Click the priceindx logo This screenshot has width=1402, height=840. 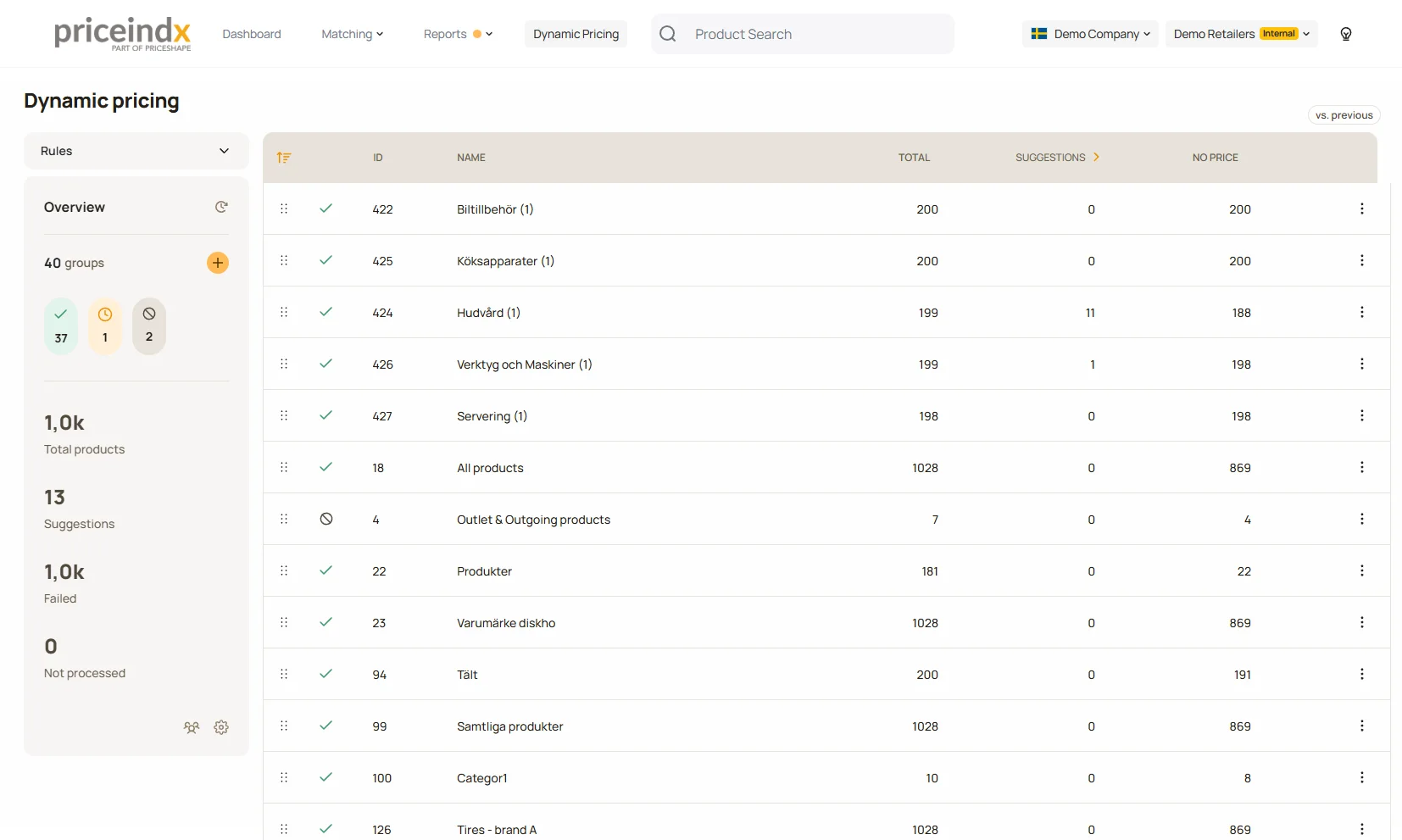tap(123, 34)
